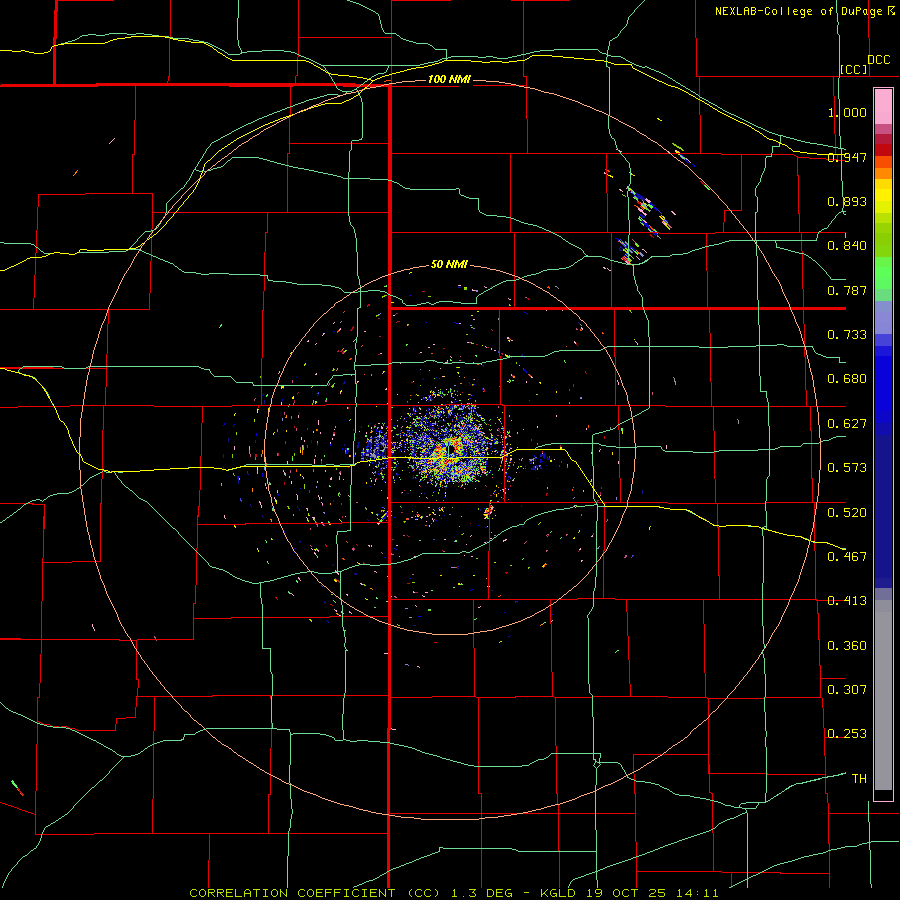
Task: Click the 50 NMI range ring label
Action: (449, 264)
